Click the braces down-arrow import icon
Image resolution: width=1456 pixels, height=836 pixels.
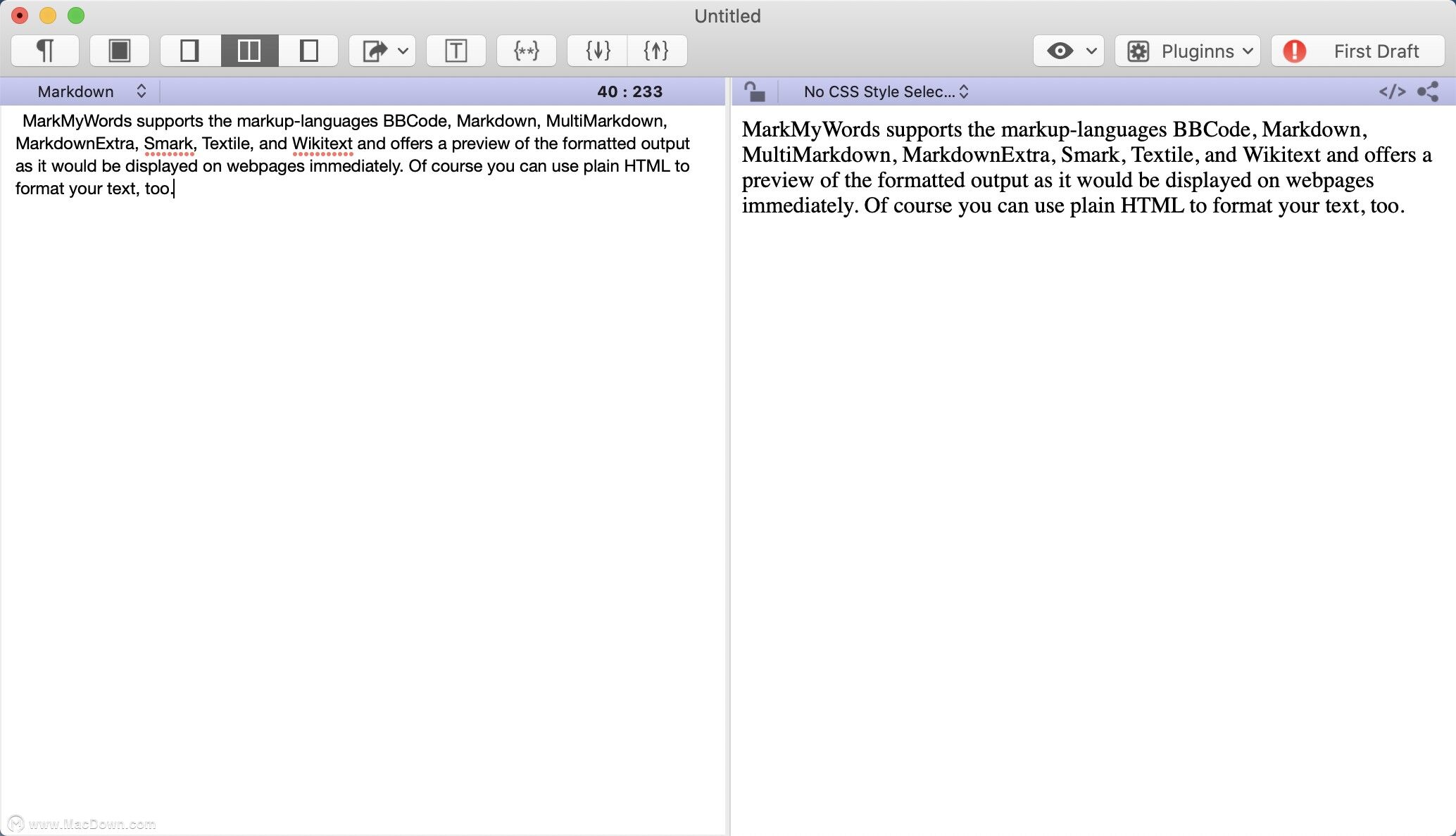[x=598, y=51]
